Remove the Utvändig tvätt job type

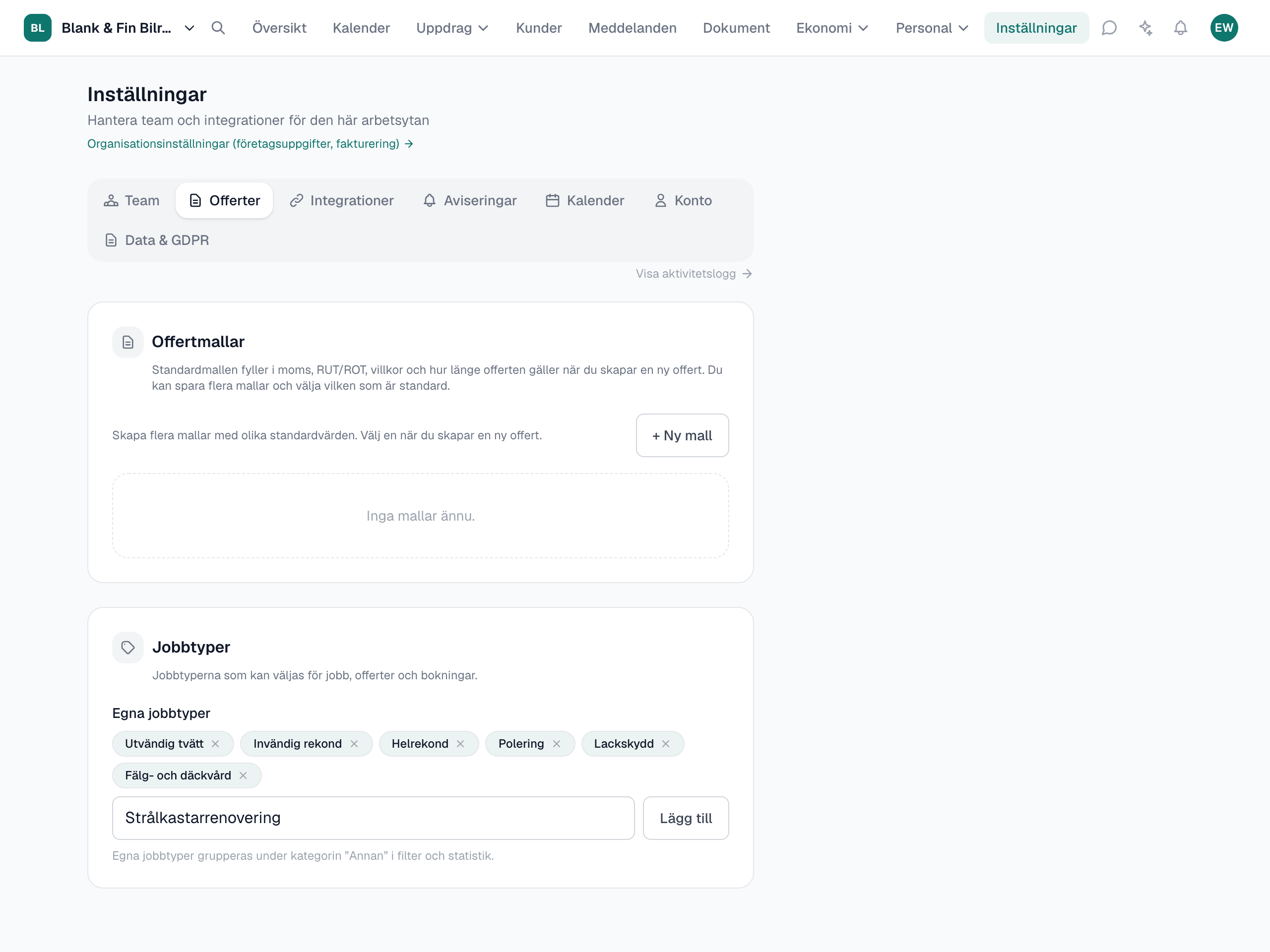[x=215, y=744]
